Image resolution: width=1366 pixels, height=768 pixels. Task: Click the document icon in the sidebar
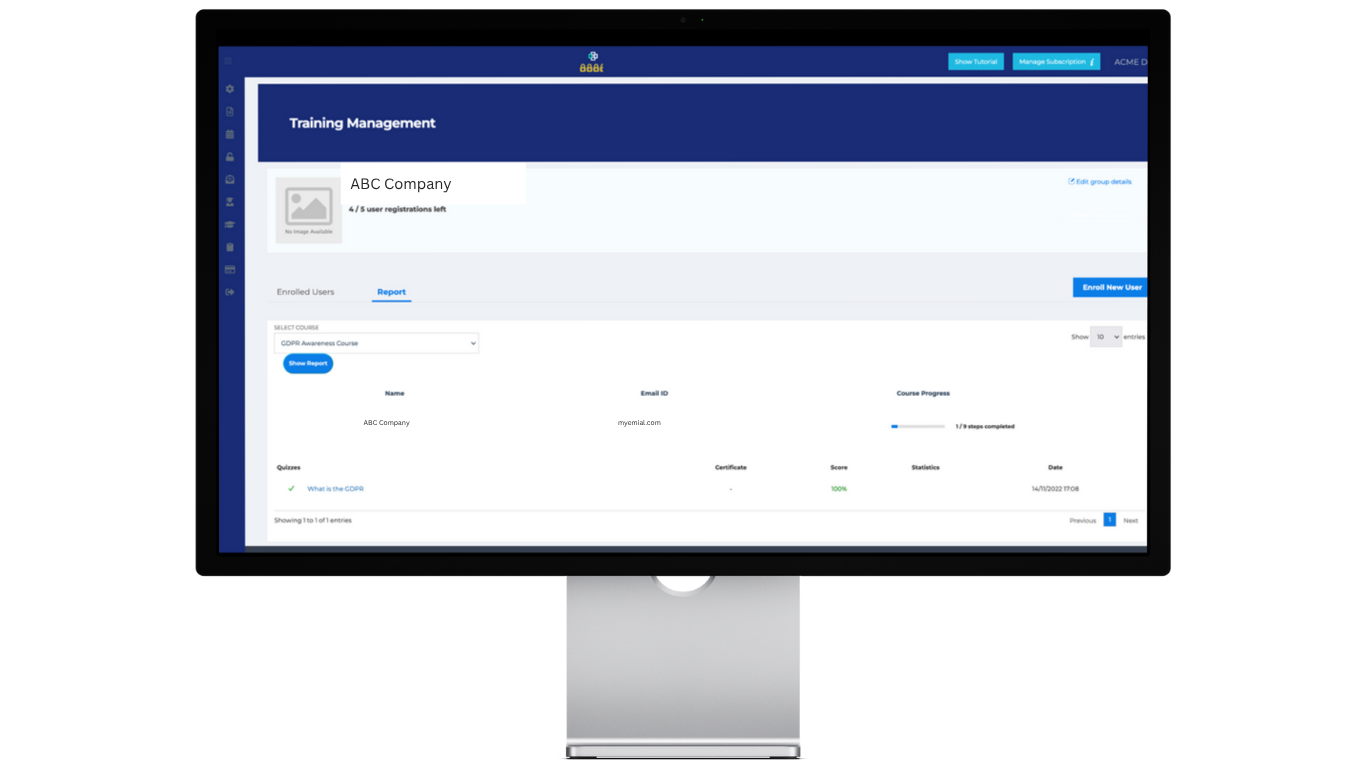(x=229, y=111)
